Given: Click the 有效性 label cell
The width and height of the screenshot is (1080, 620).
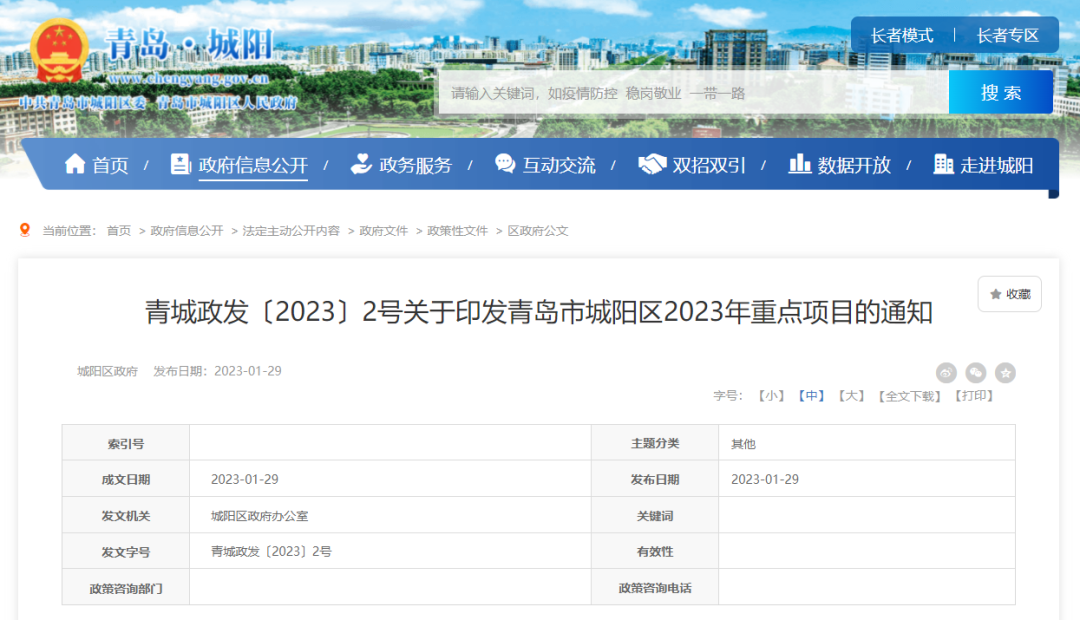Looking at the screenshot, I should [655, 551].
